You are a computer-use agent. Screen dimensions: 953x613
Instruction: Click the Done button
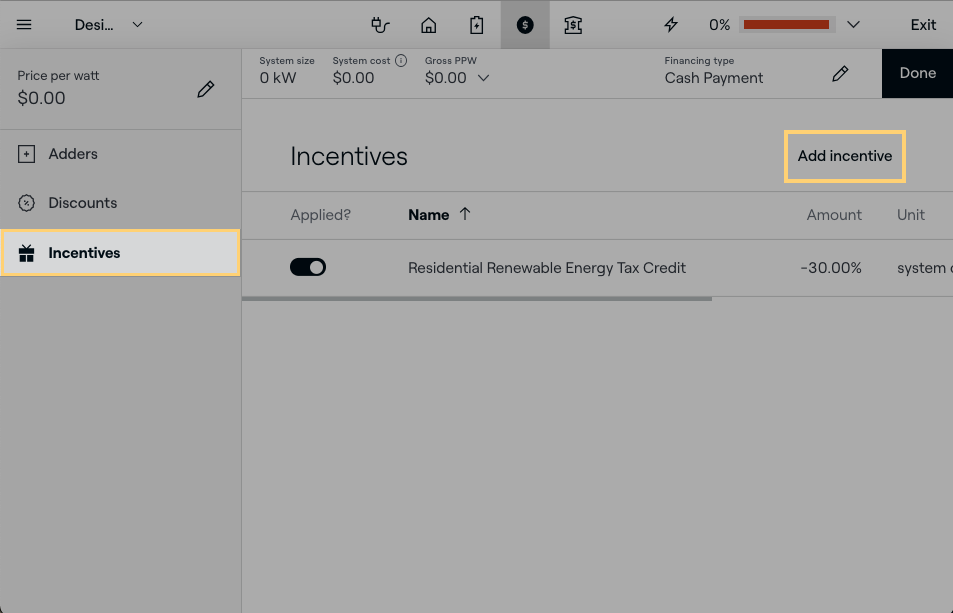[917, 74]
